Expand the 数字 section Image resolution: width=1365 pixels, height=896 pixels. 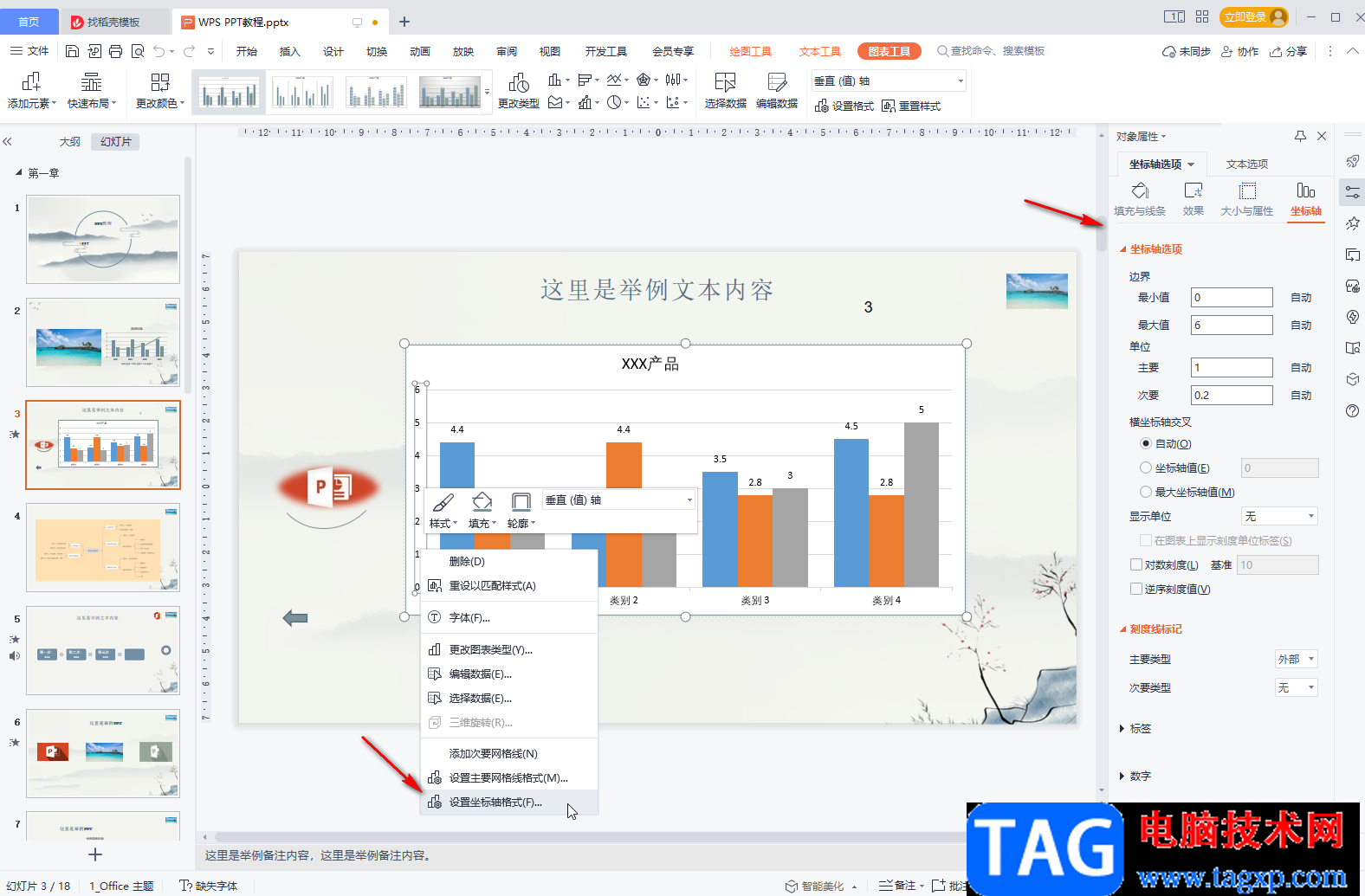coord(1135,776)
